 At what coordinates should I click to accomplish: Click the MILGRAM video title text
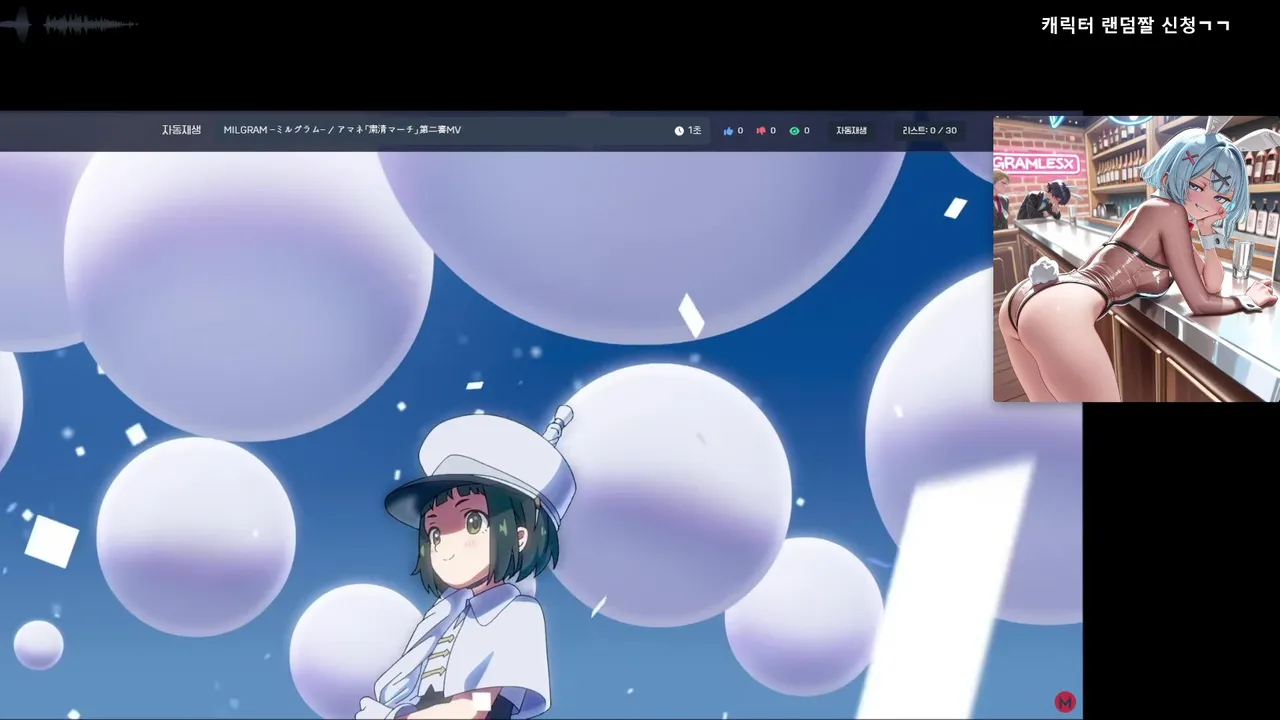click(342, 130)
